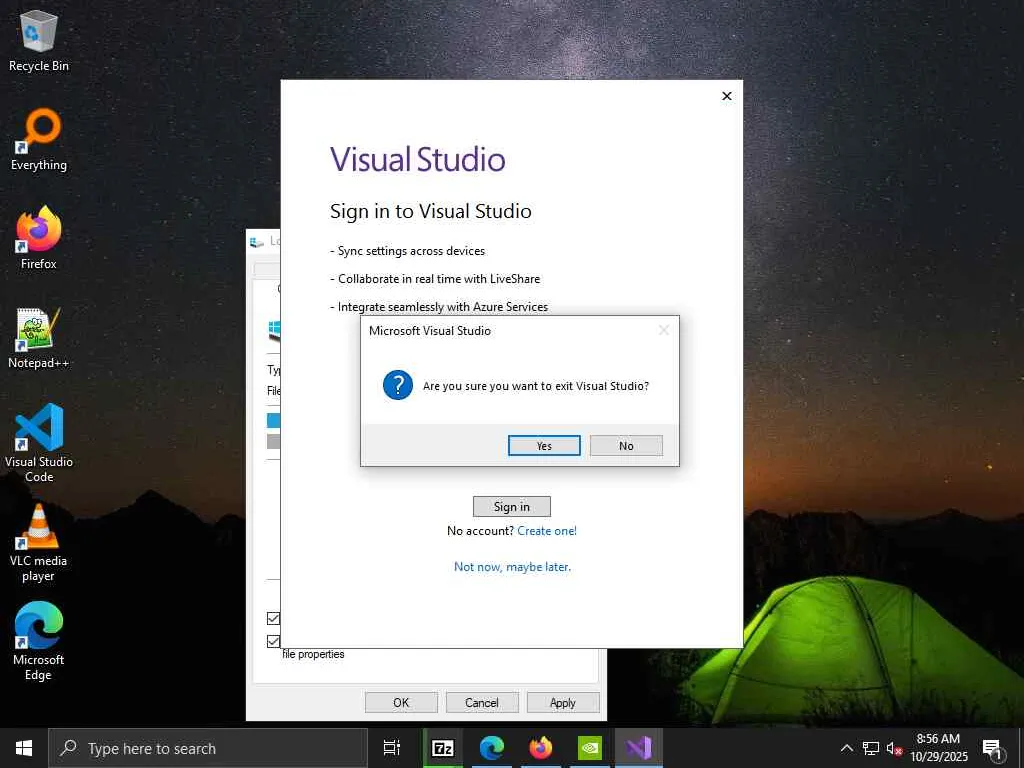Toggle the upper checkbox in properties window
The height and width of the screenshot is (768, 1024).
[x=273, y=618]
